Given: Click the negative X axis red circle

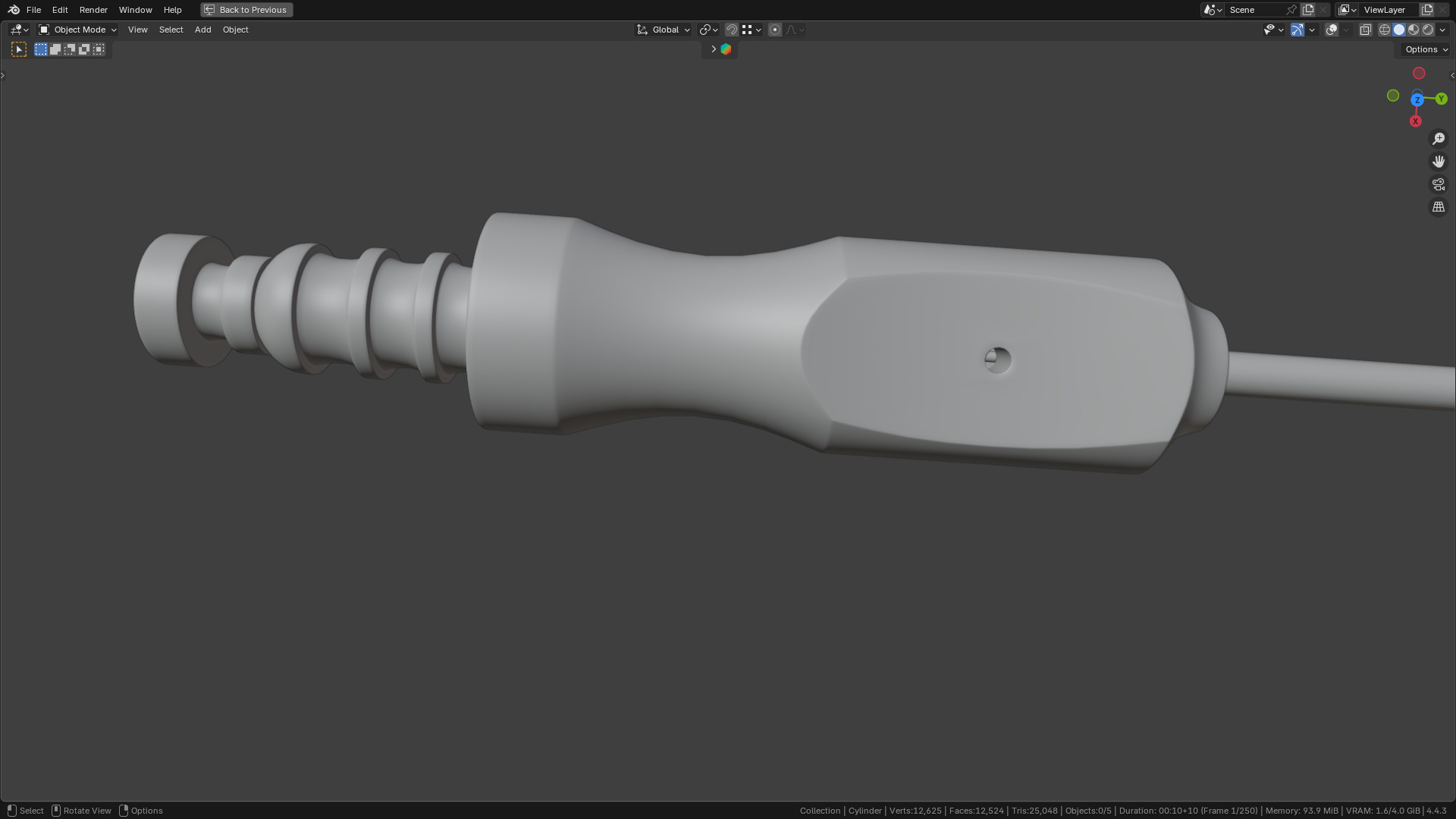Looking at the screenshot, I should 1419,74.
